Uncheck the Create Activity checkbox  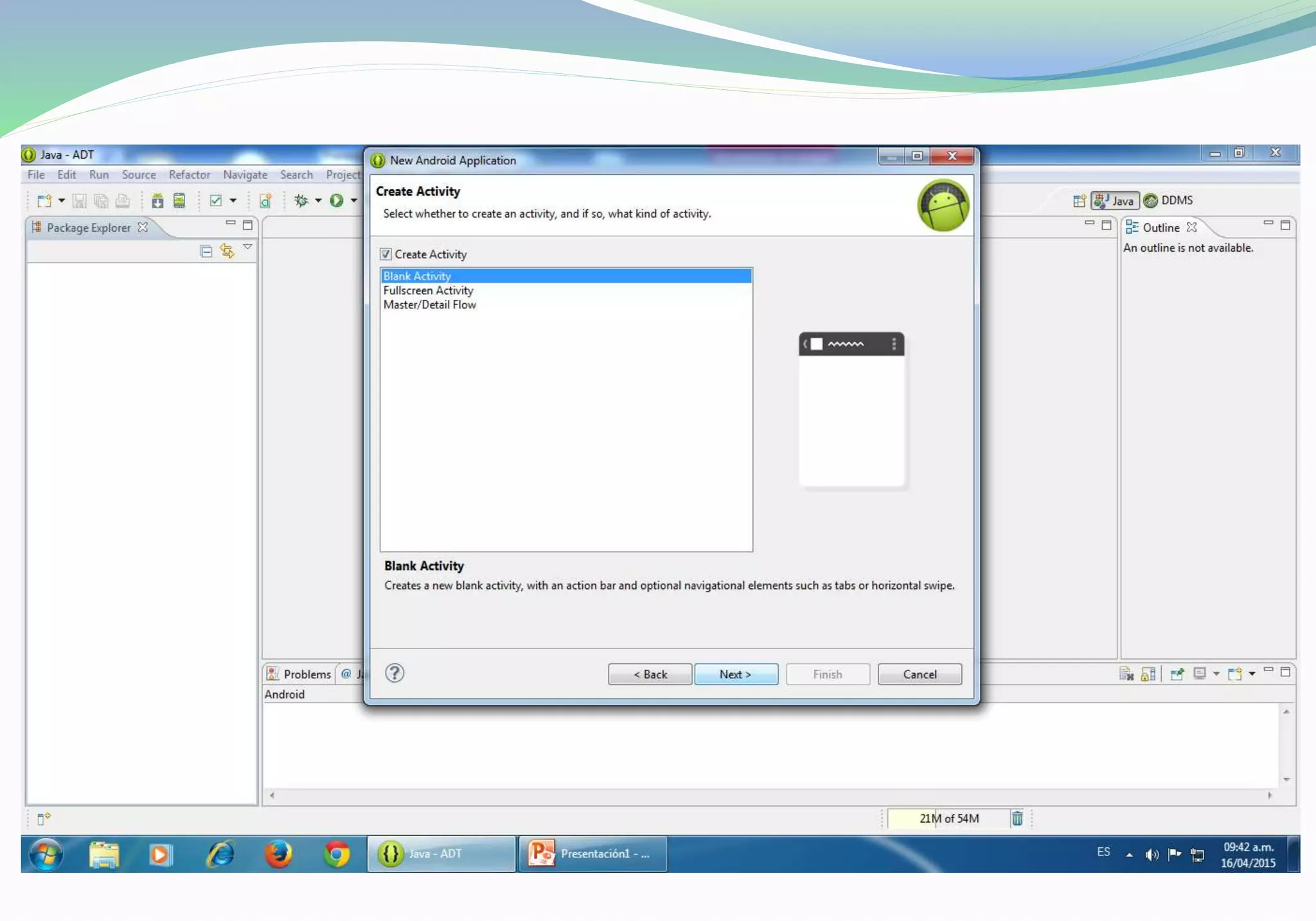tap(386, 254)
